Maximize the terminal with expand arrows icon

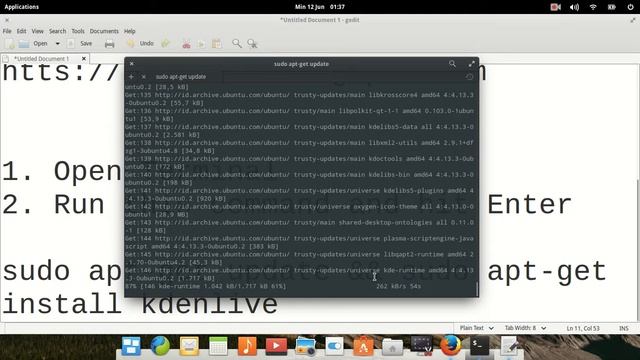472,64
